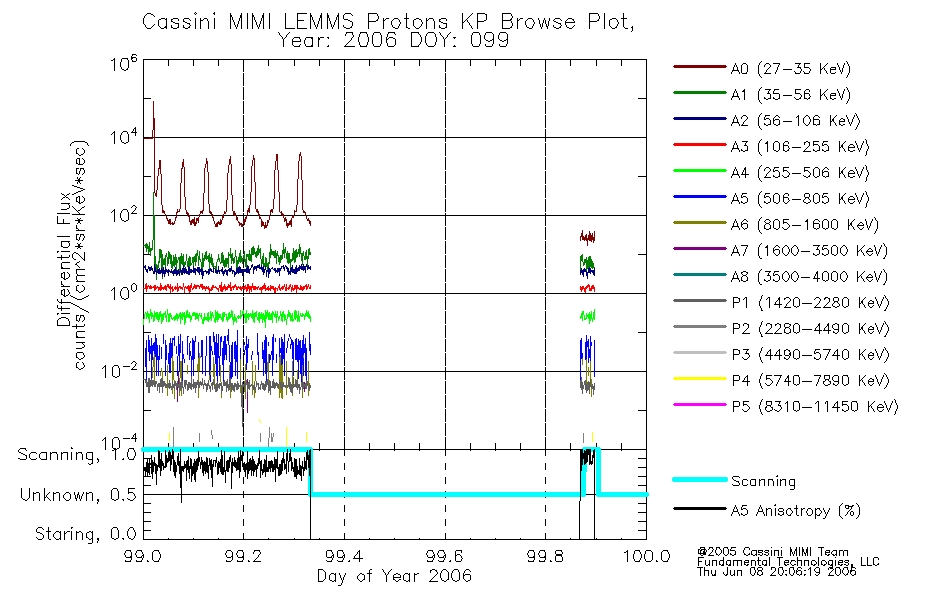Click the P4 (5740-7890 KeV) legend label

click(810, 381)
